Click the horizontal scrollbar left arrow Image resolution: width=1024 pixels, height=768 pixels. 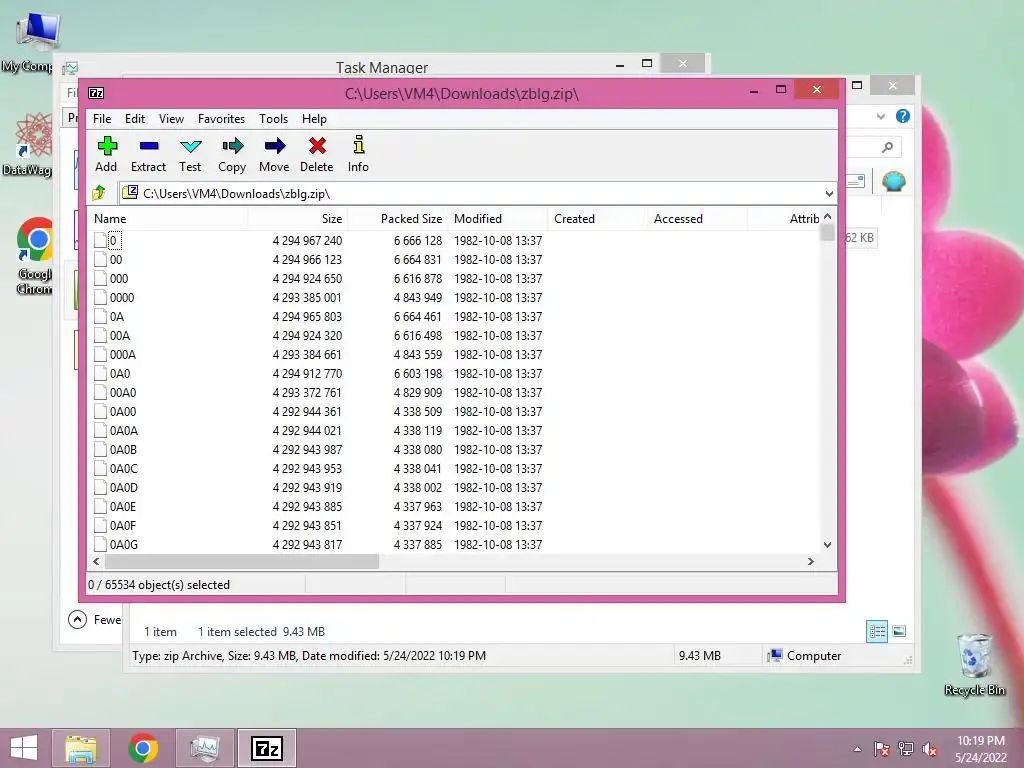click(x=97, y=562)
